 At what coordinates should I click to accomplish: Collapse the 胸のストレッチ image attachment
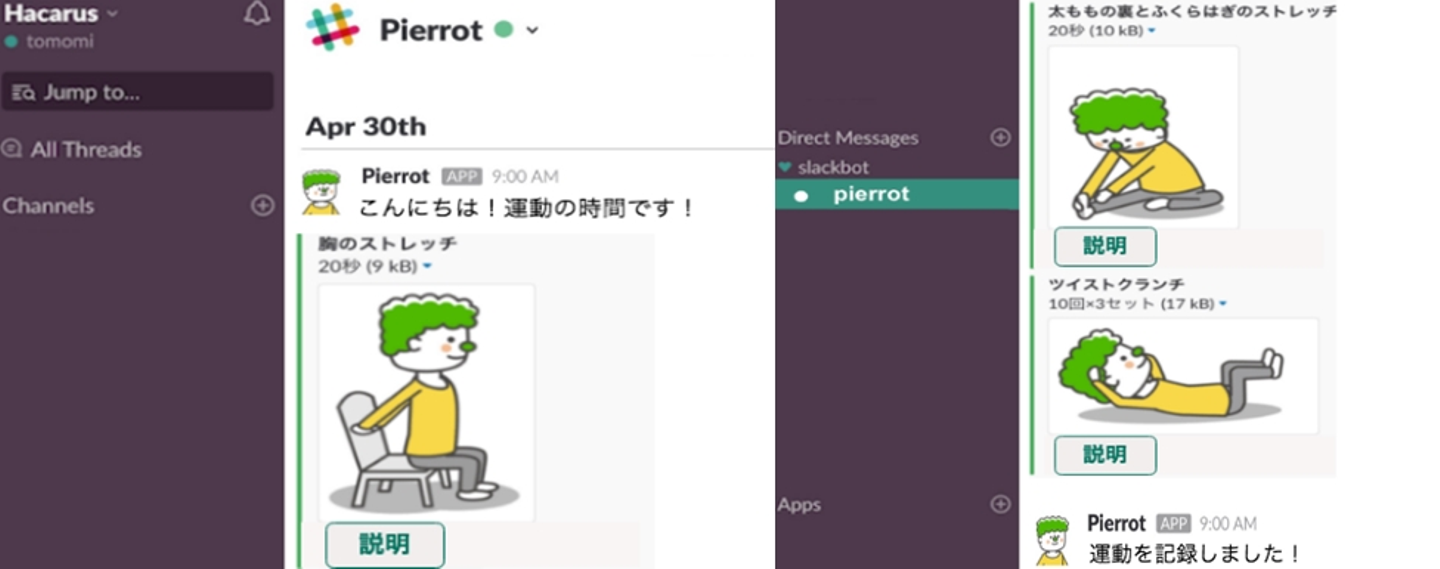(x=427, y=266)
